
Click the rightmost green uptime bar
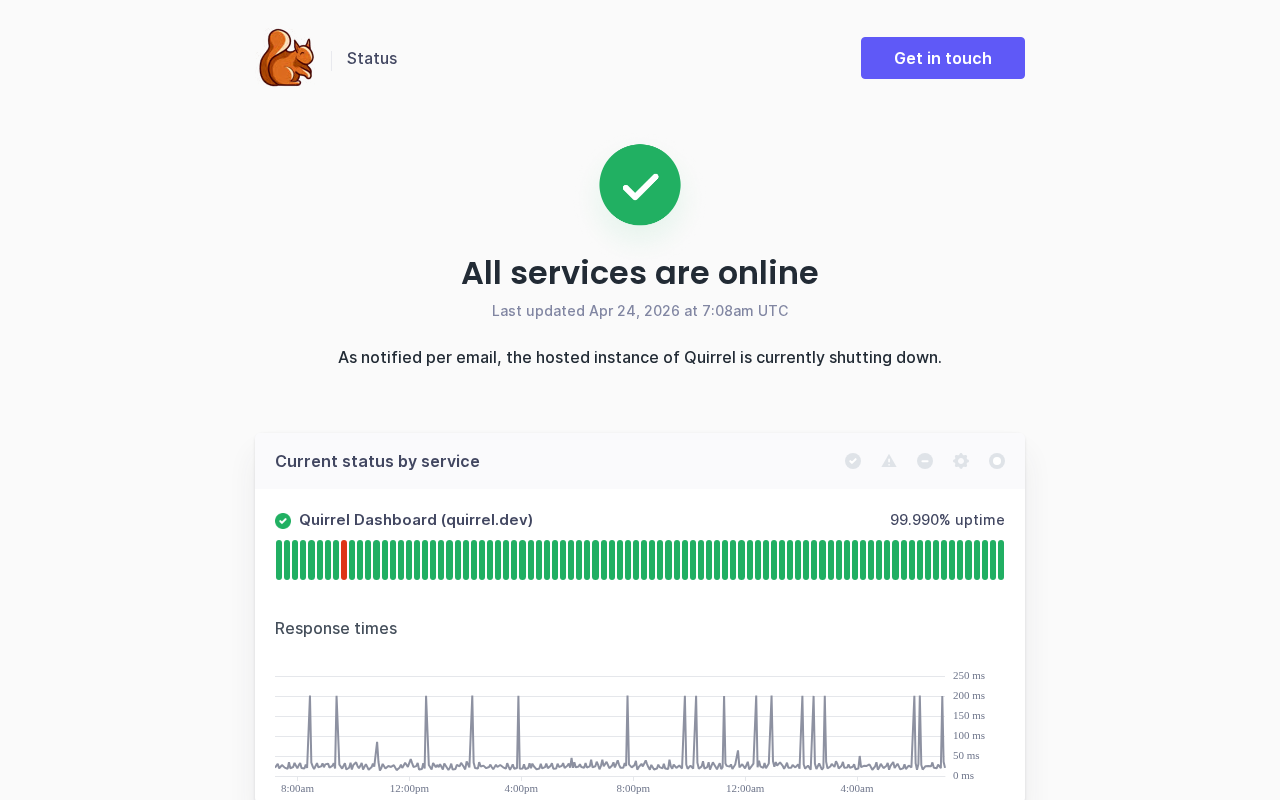pyautogui.click(x=1000, y=560)
